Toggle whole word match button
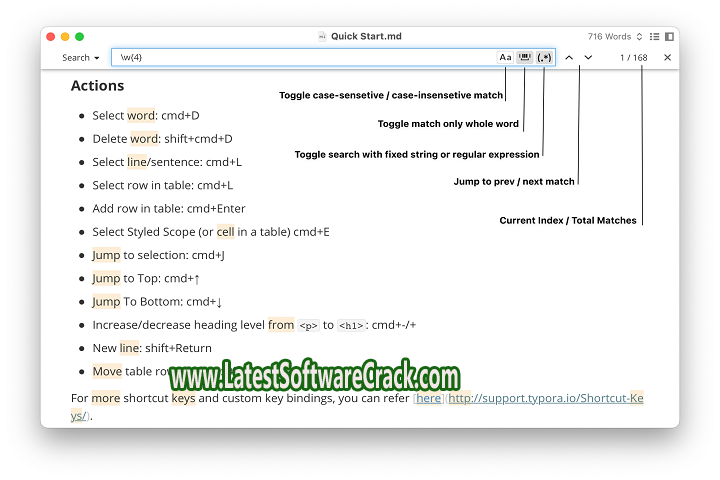 524,58
